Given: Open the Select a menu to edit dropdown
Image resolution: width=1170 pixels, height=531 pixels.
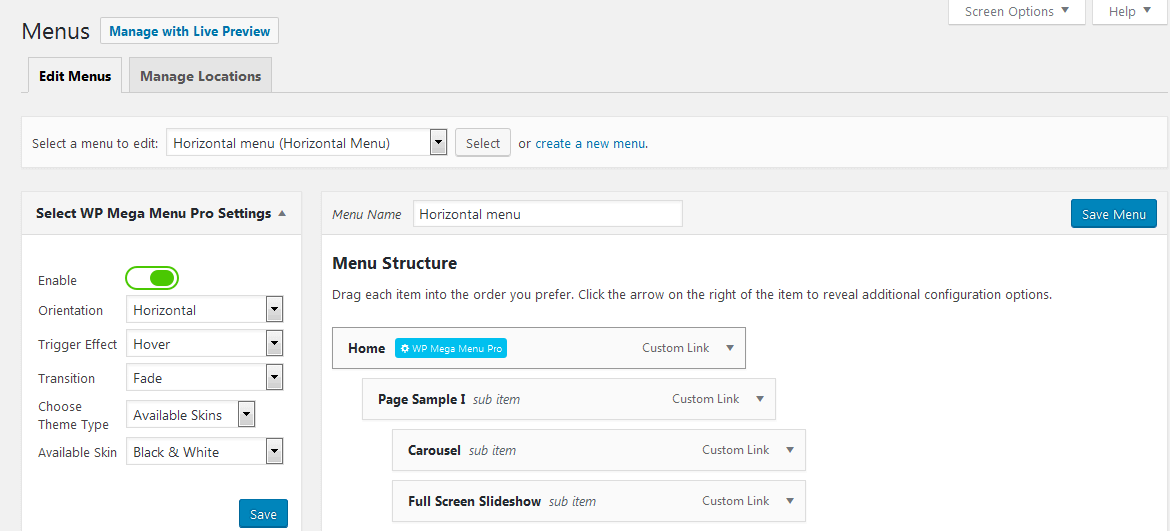Looking at the screenshot, I should (x=307, y=142).
